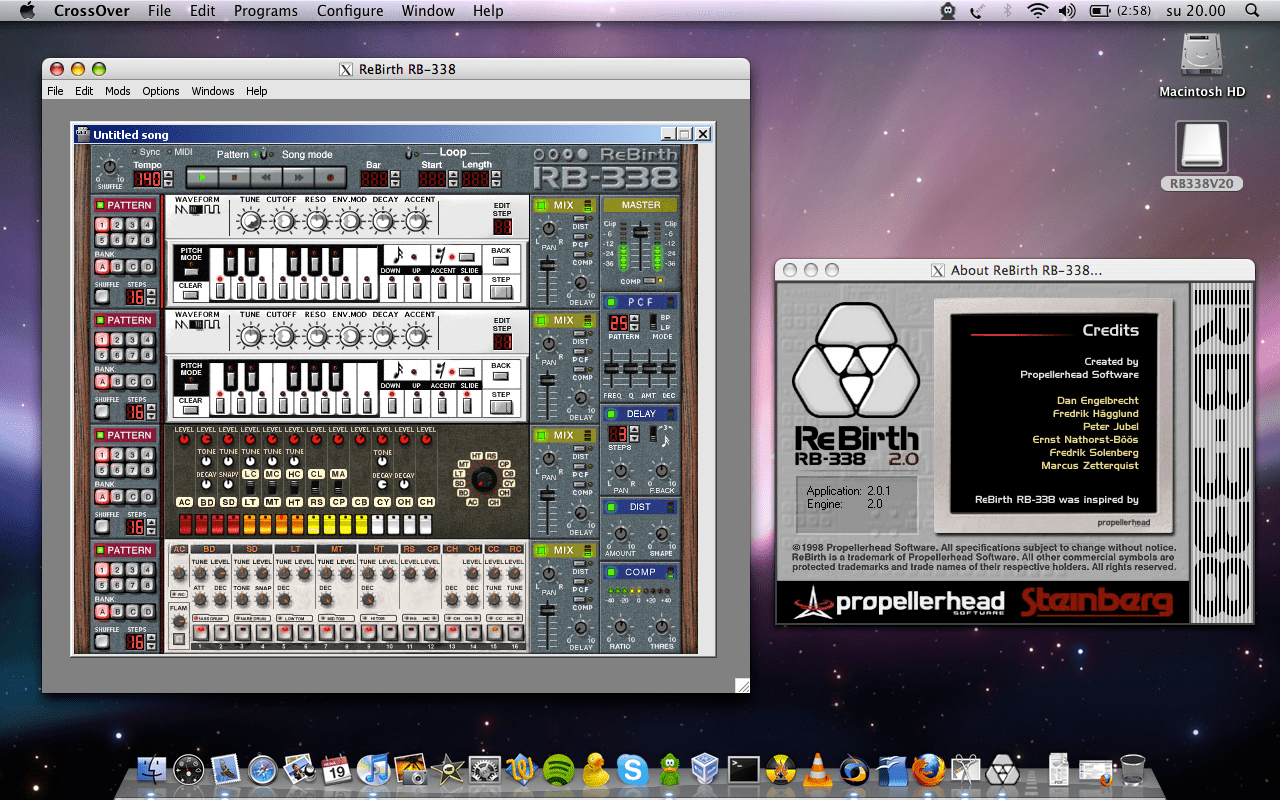
Task: Click the Master volume fader
Action: 641,233
